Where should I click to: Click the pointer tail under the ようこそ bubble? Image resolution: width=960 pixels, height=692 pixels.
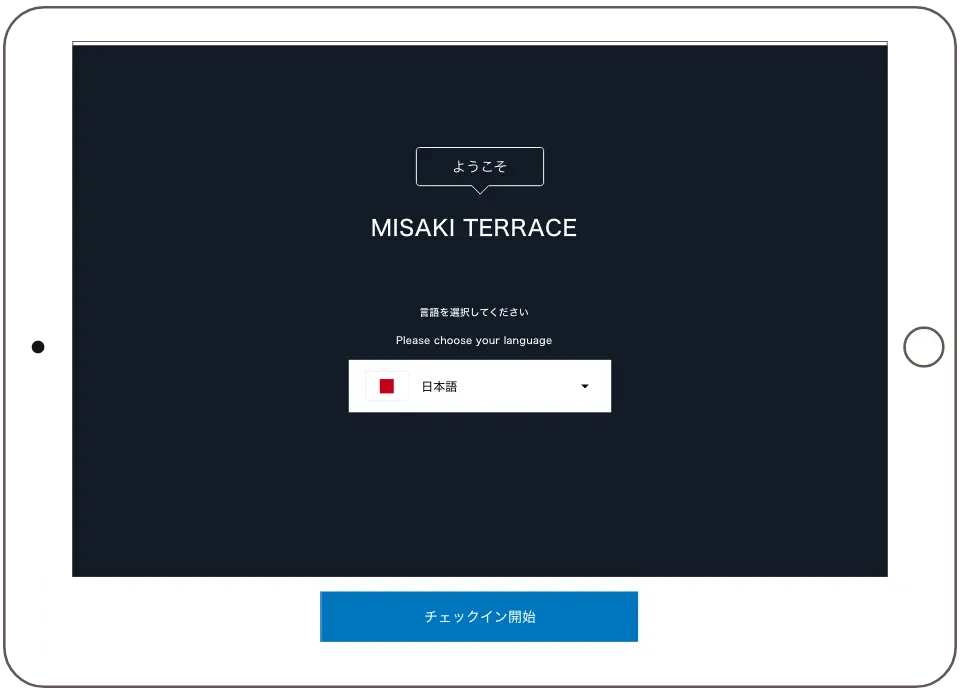(x=480, y=190)
